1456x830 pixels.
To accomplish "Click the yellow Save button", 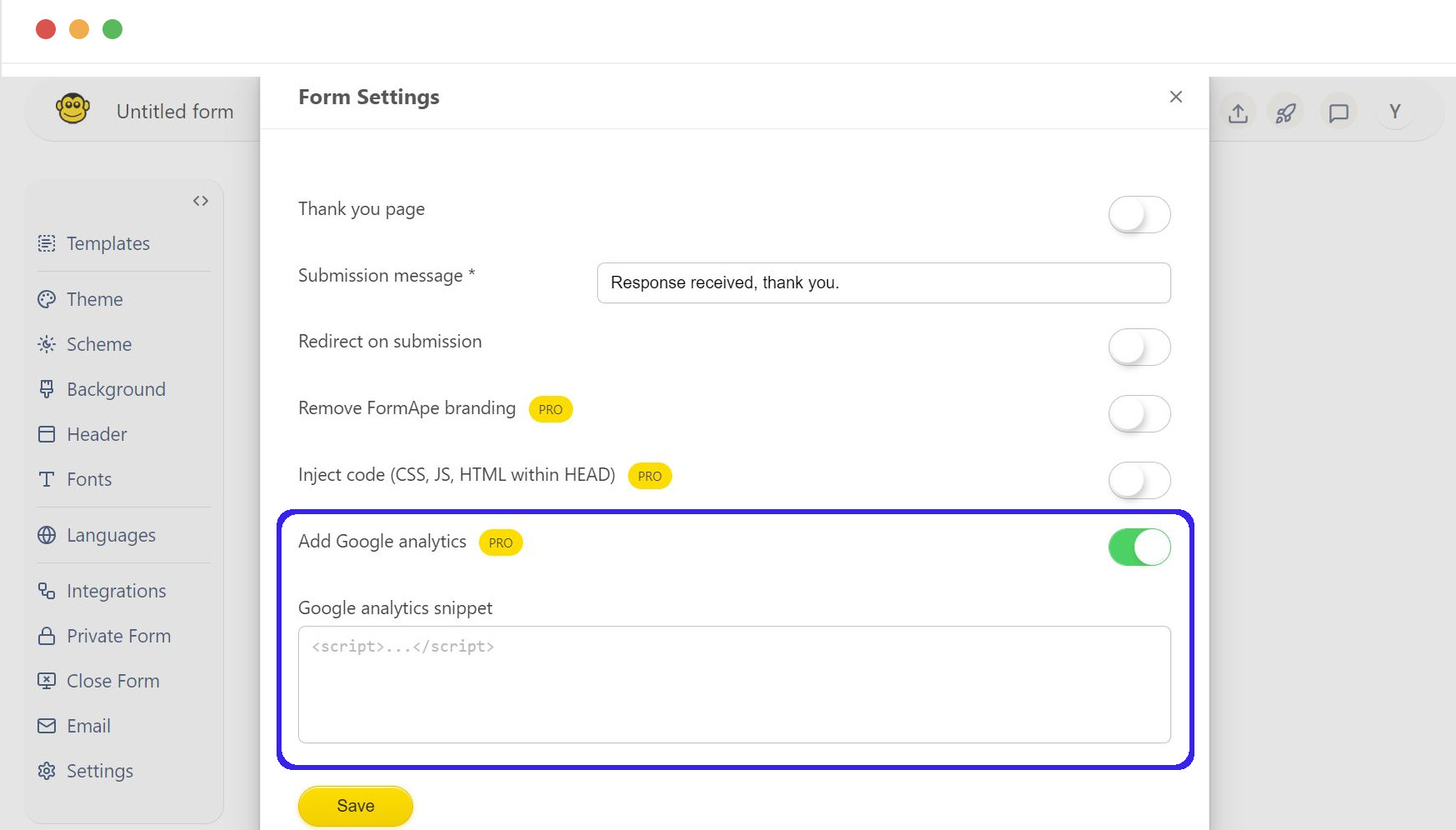I will coord(356,806).
